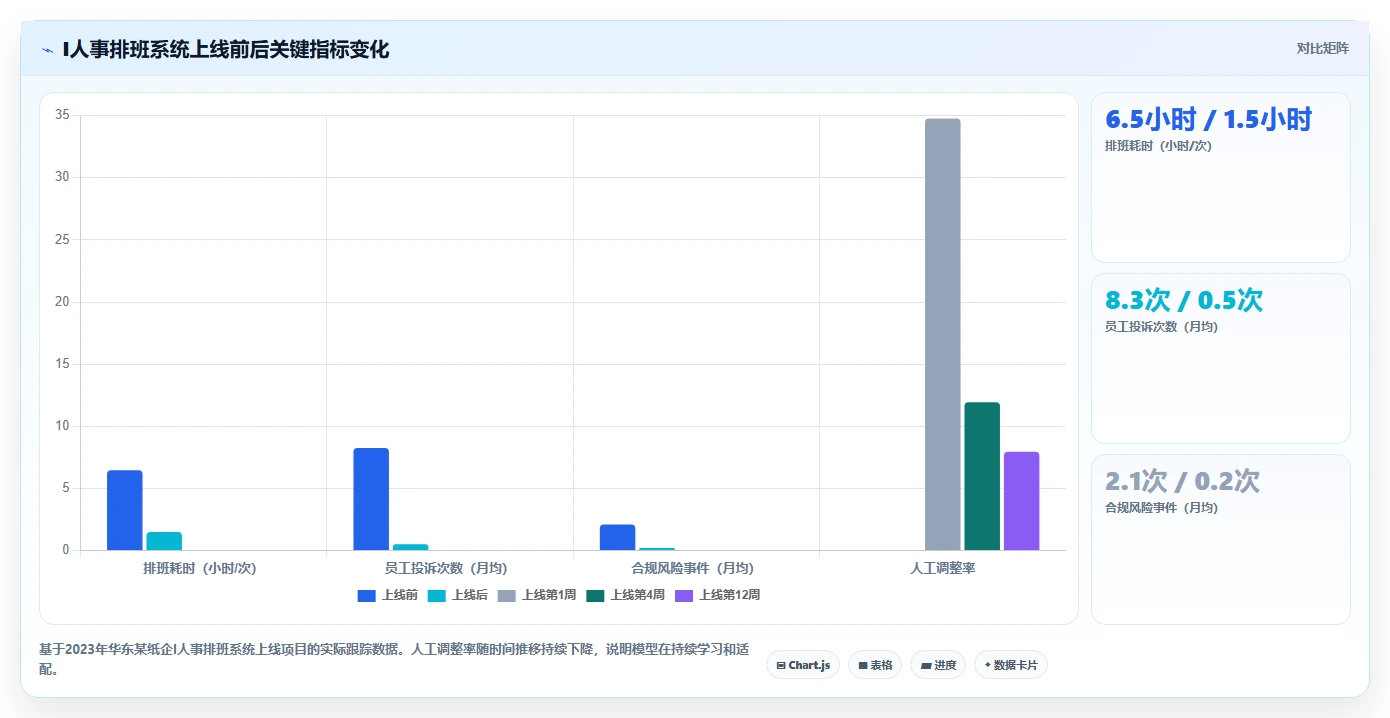Click the 8.3次 / 0.5次 card value
Screen dimensions: 1390x718
(1184, 301)
